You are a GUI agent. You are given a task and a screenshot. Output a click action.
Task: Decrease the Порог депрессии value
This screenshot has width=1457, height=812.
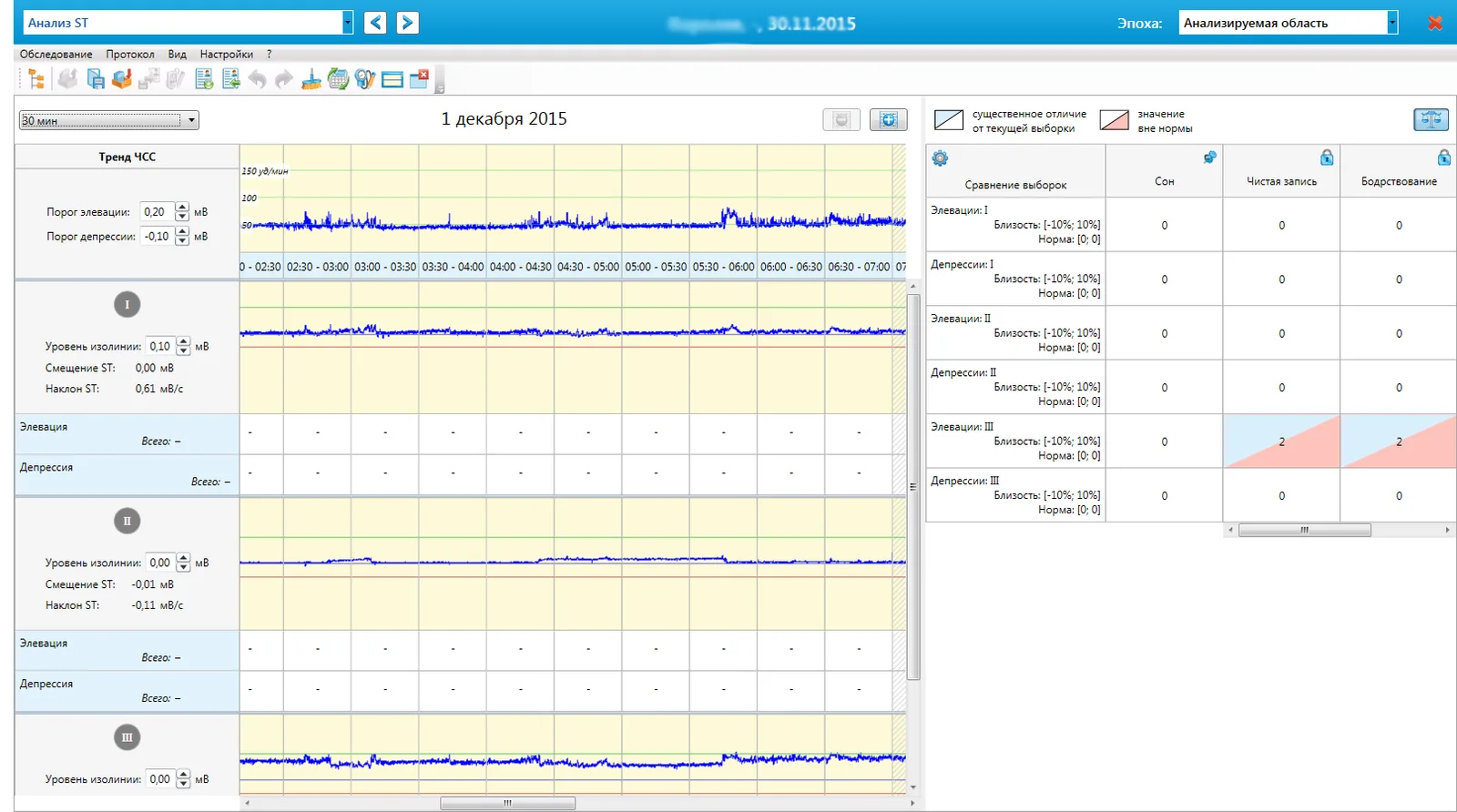coord(182,241)
